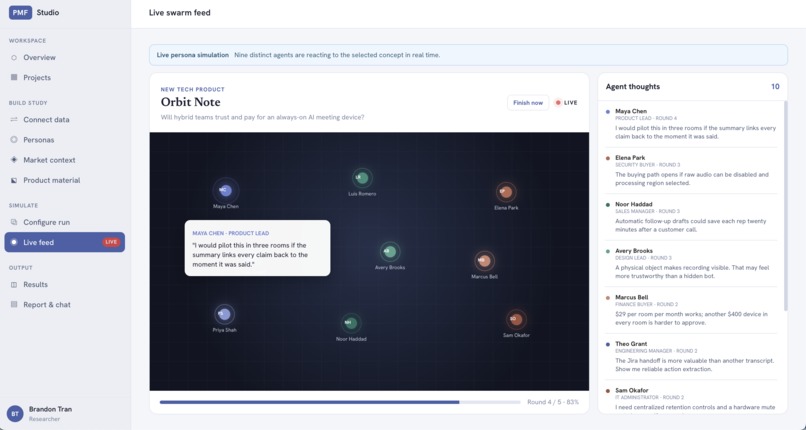Open the Overview page

point(65,58)
